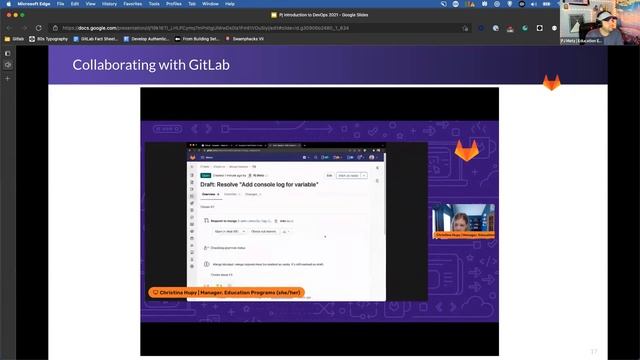This screenshot has height=360, width=640.
Task: Go forward with the browser forward arrow
Action: click(x=24, y=28)
